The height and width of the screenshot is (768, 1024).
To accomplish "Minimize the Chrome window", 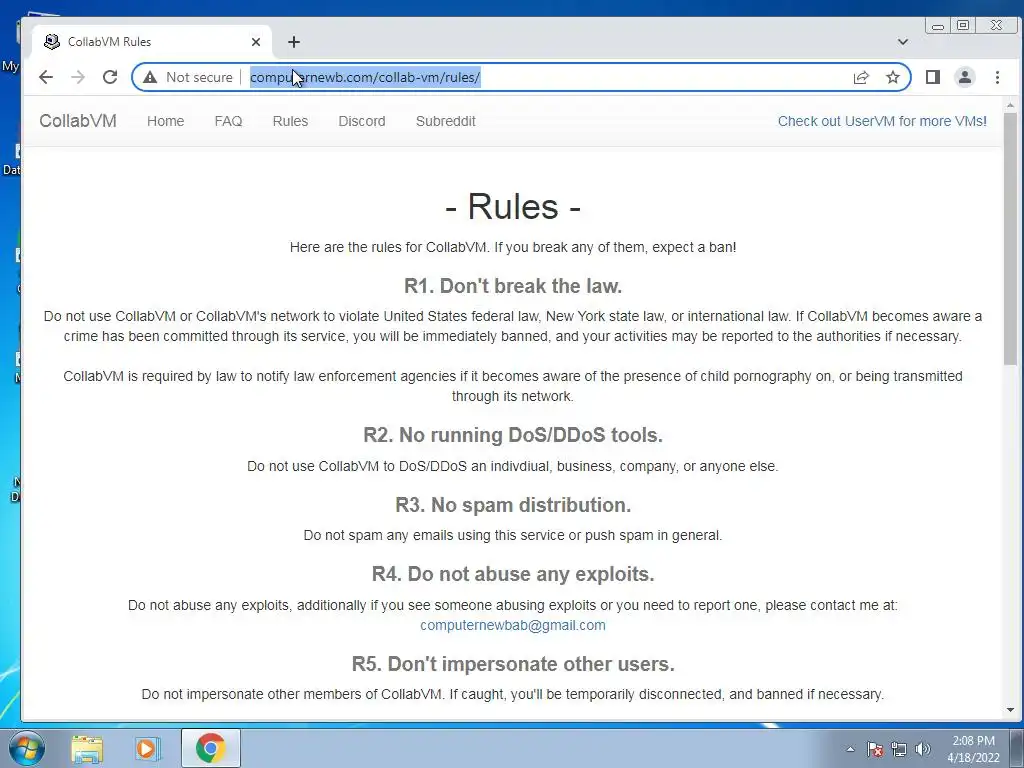I will 938,26.
